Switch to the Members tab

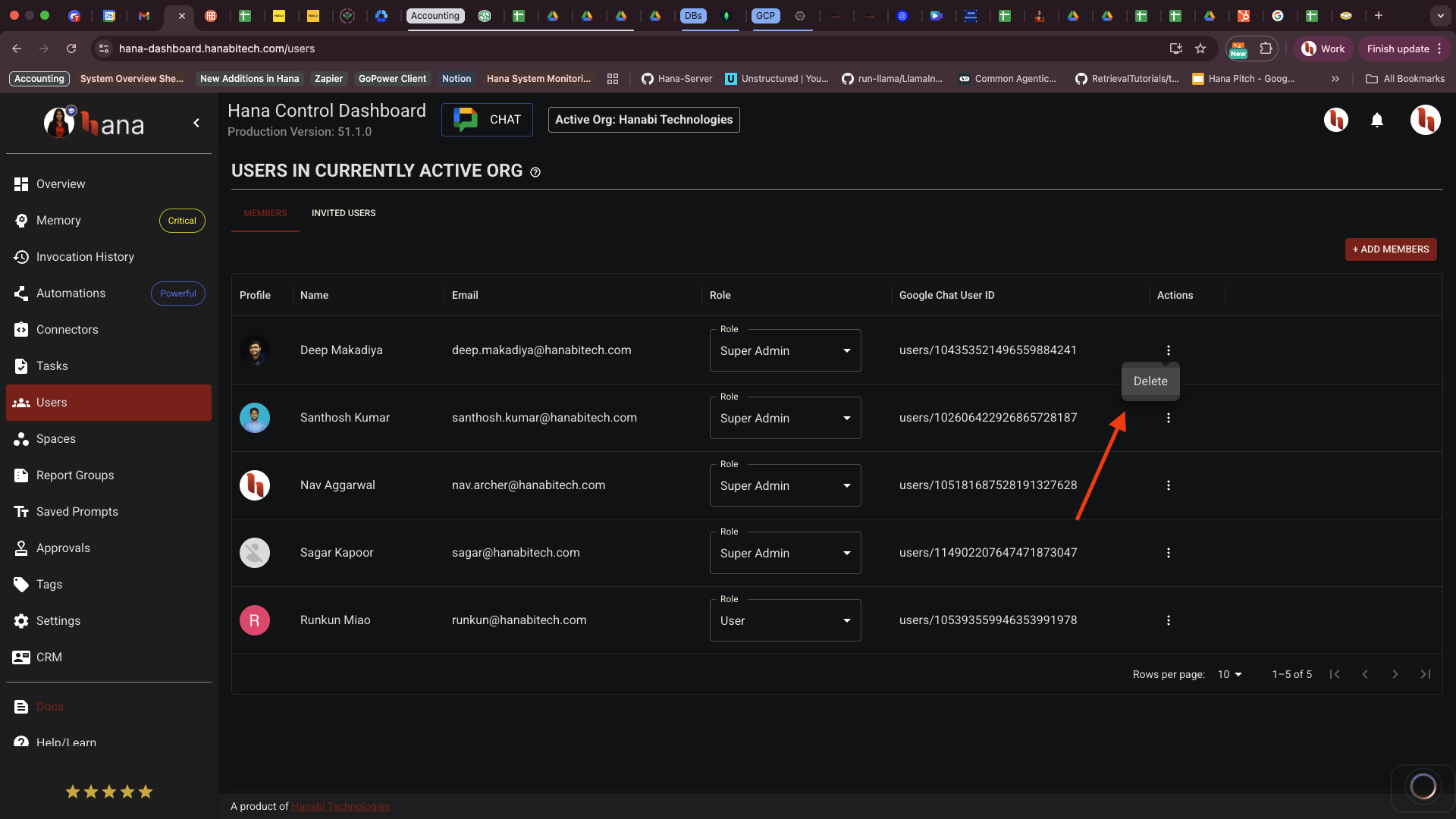265,213
